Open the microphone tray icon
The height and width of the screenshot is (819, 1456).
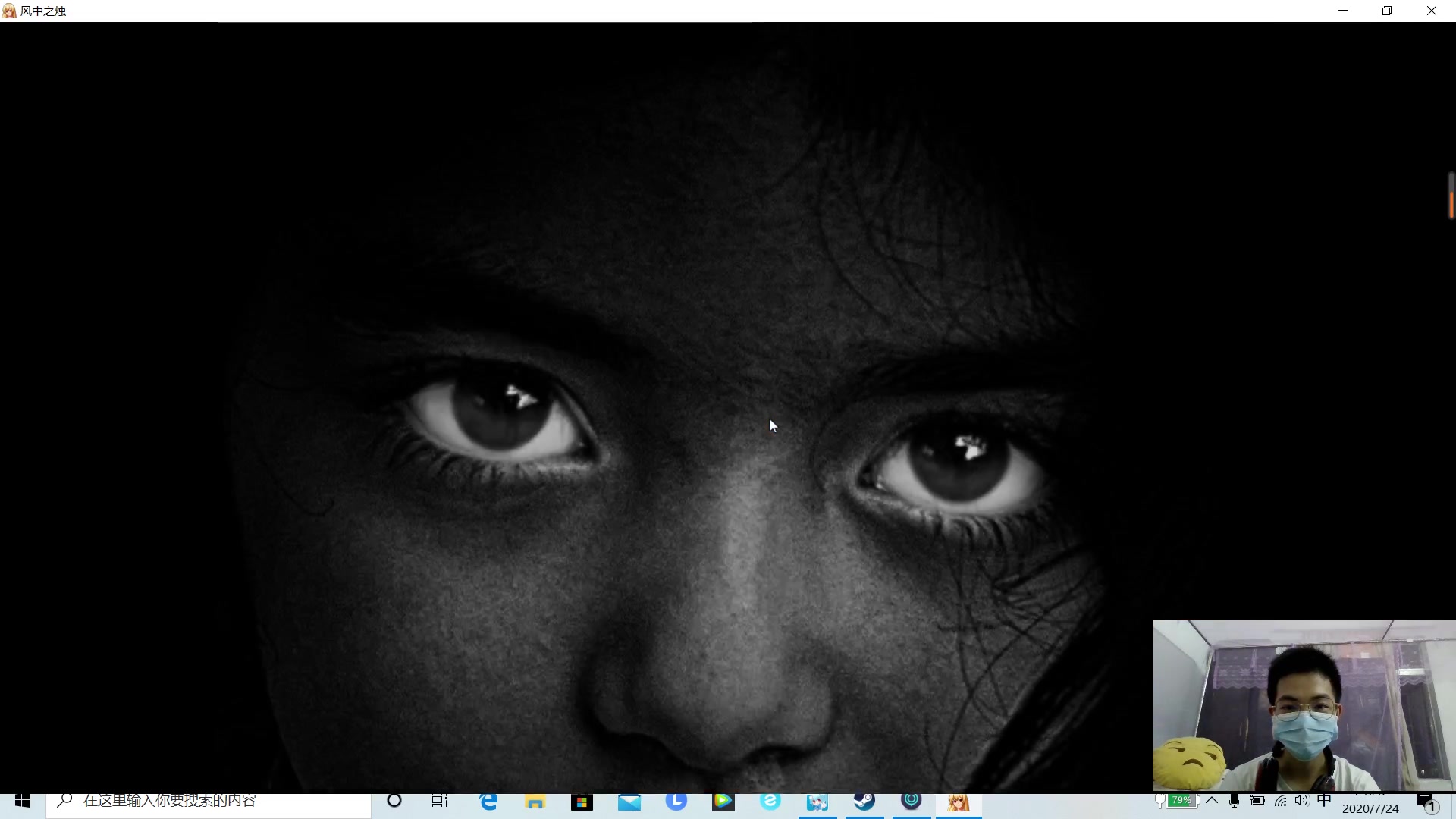[1234, 801]
